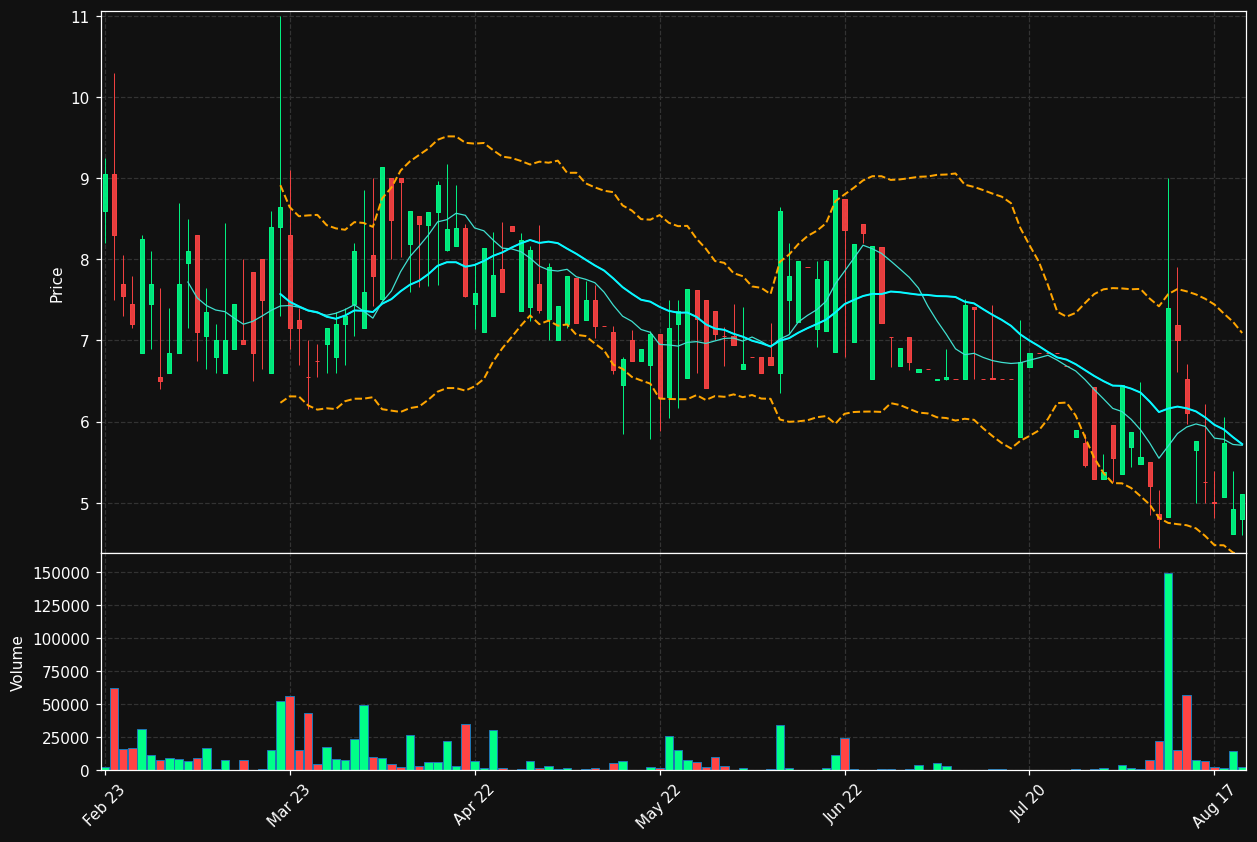Click the price axis value 6
This screenshot has height=842, width=1257.
pyautogui.click(x=84, y=422)
